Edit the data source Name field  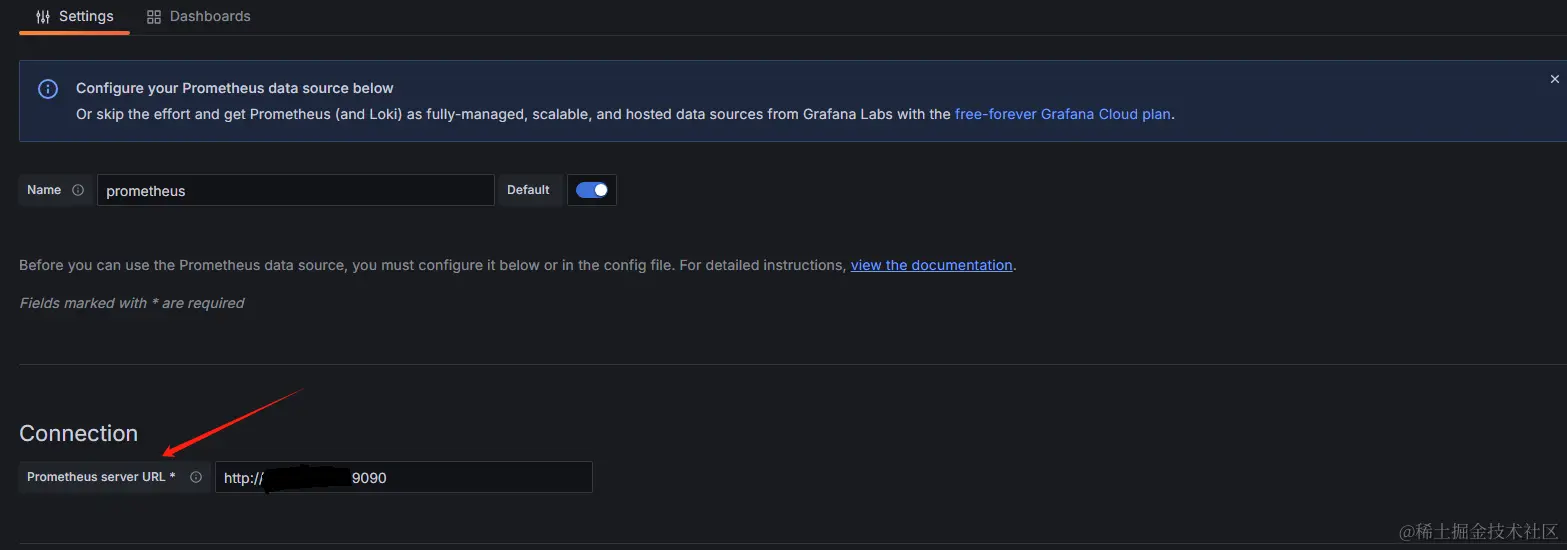coord(295,190)
